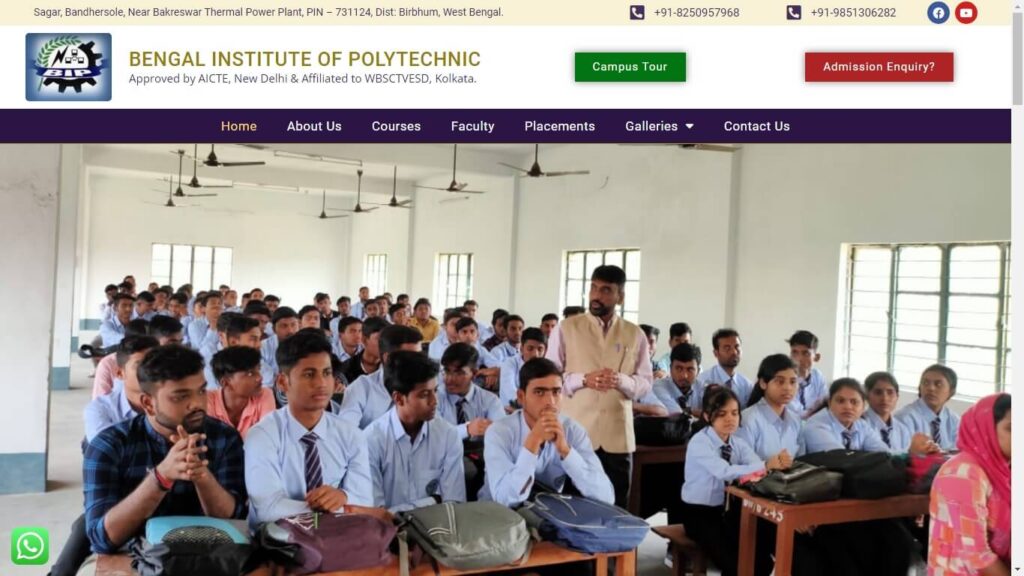The width and height of the screenshot is (1024, 576).
Task: Open WhatsApp chat icon
Action: 30,545
